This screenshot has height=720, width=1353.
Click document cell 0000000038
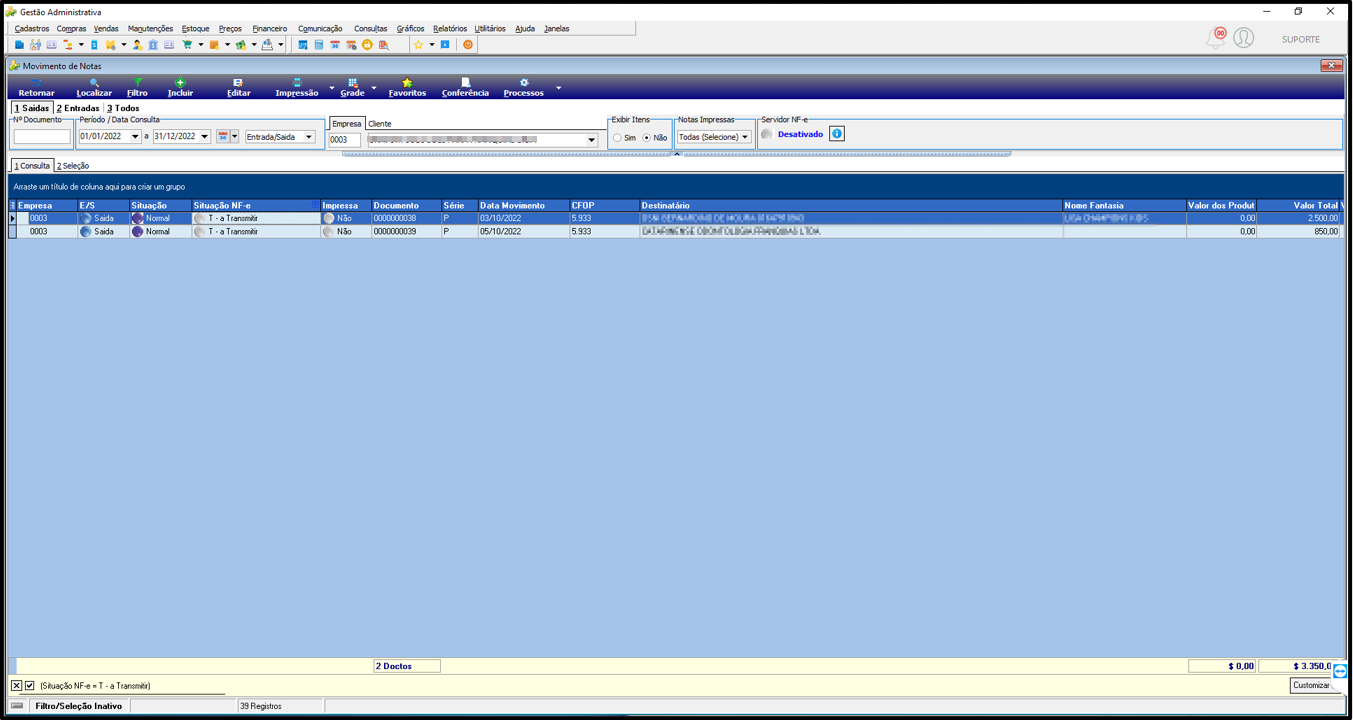pos(406,218)
